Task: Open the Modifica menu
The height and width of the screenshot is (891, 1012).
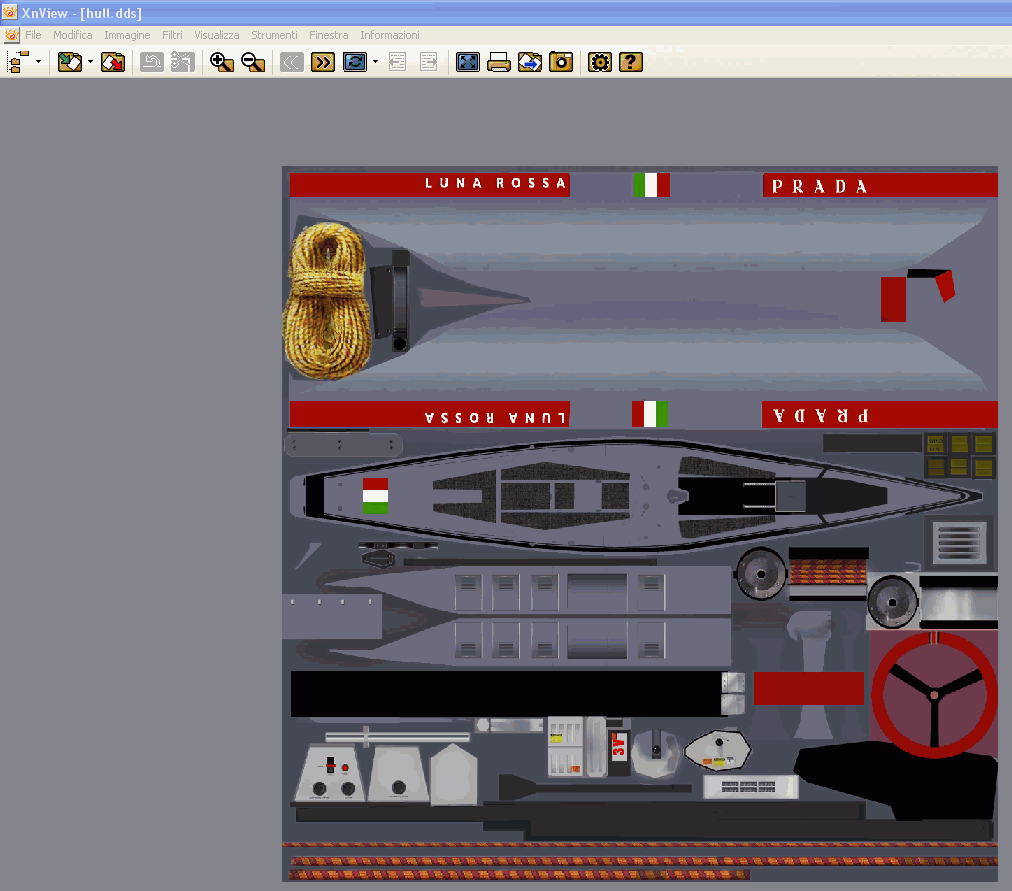Action: 72,35
